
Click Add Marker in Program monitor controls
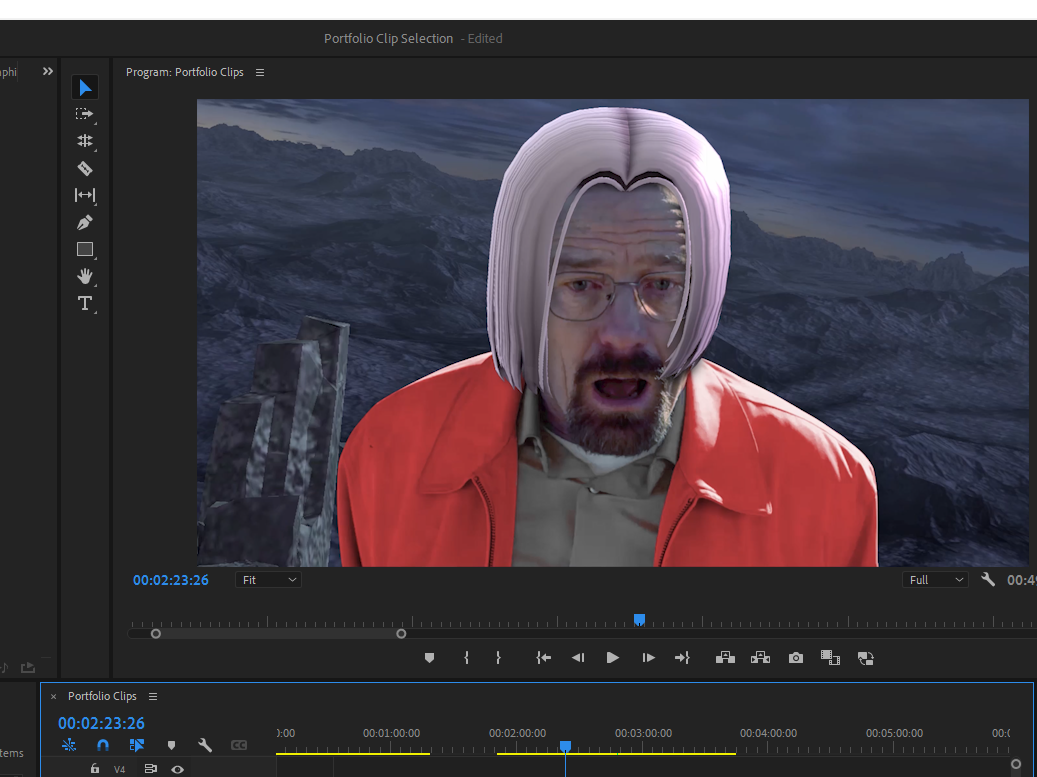point(429,658)
